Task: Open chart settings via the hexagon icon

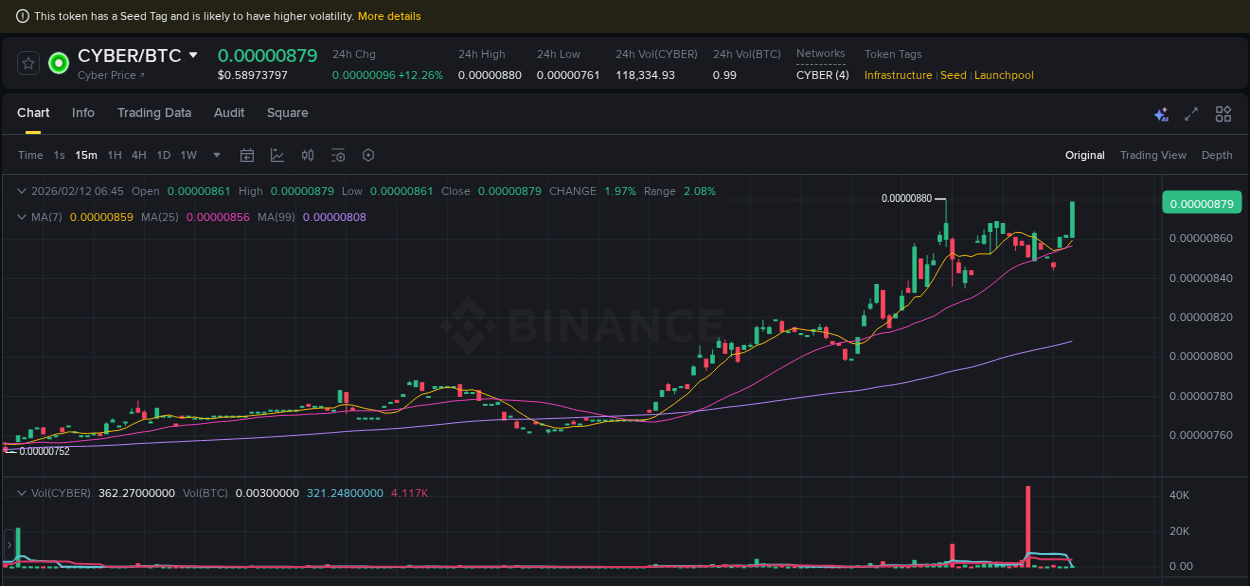Action: (368, 155)
